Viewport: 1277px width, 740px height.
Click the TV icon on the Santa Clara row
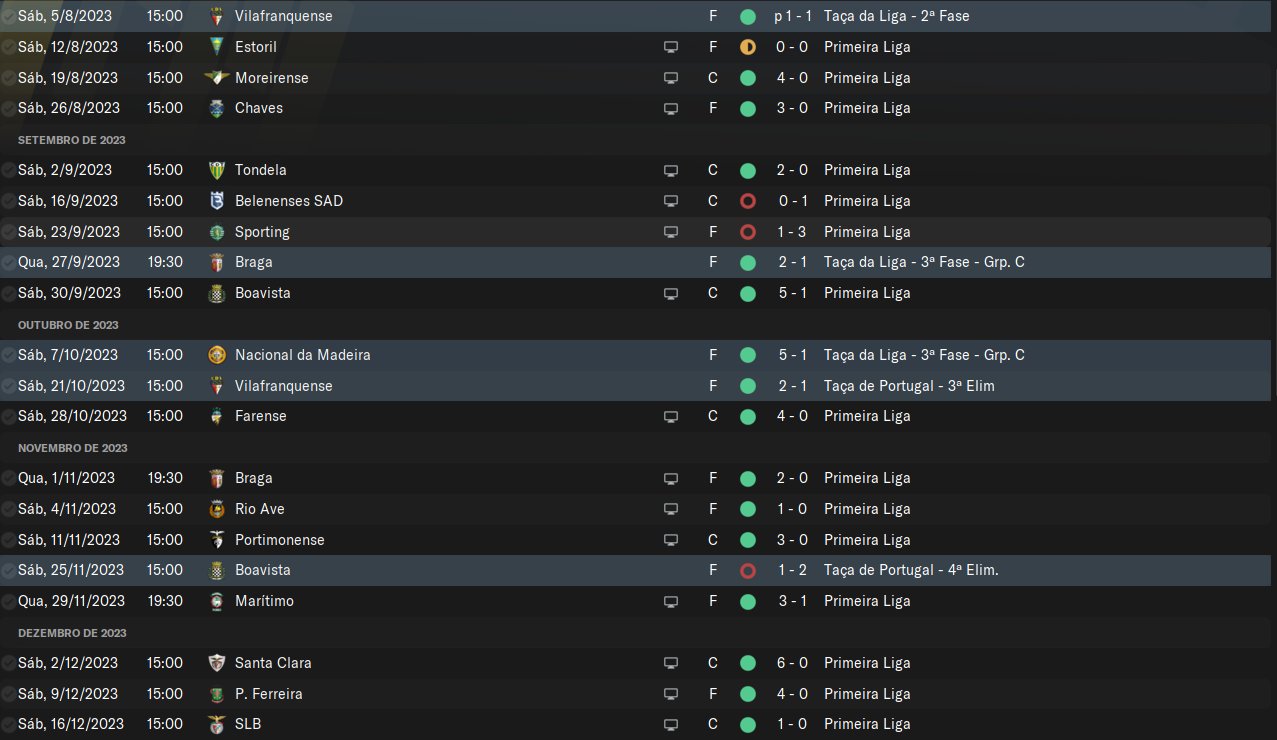[x=671, y=663]
